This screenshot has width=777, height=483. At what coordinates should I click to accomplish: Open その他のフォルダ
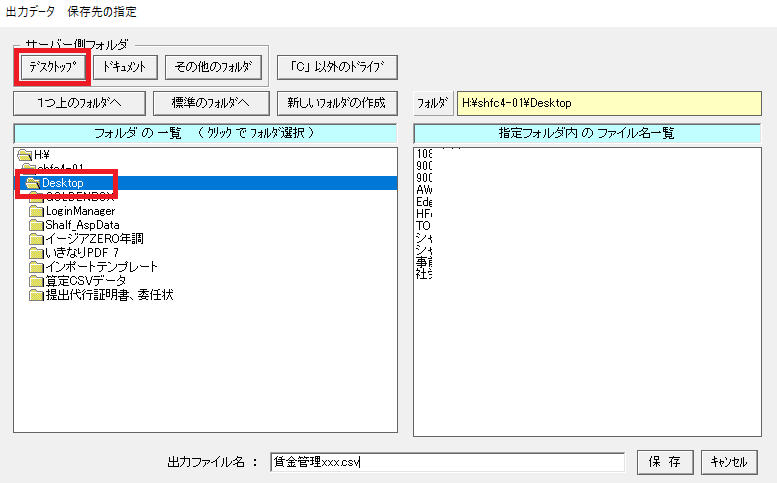(213, 67)
